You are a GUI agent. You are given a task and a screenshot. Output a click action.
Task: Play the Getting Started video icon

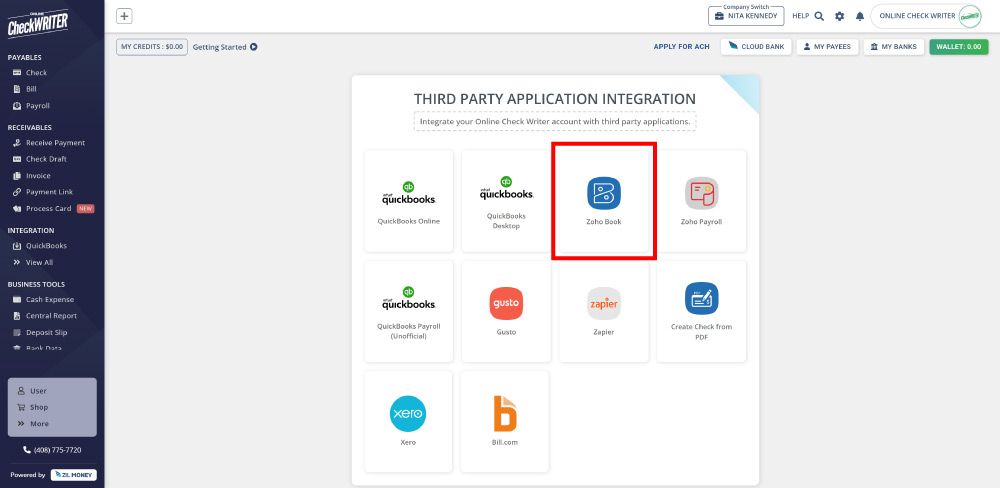pyautogui.click(x=254, y=47)
